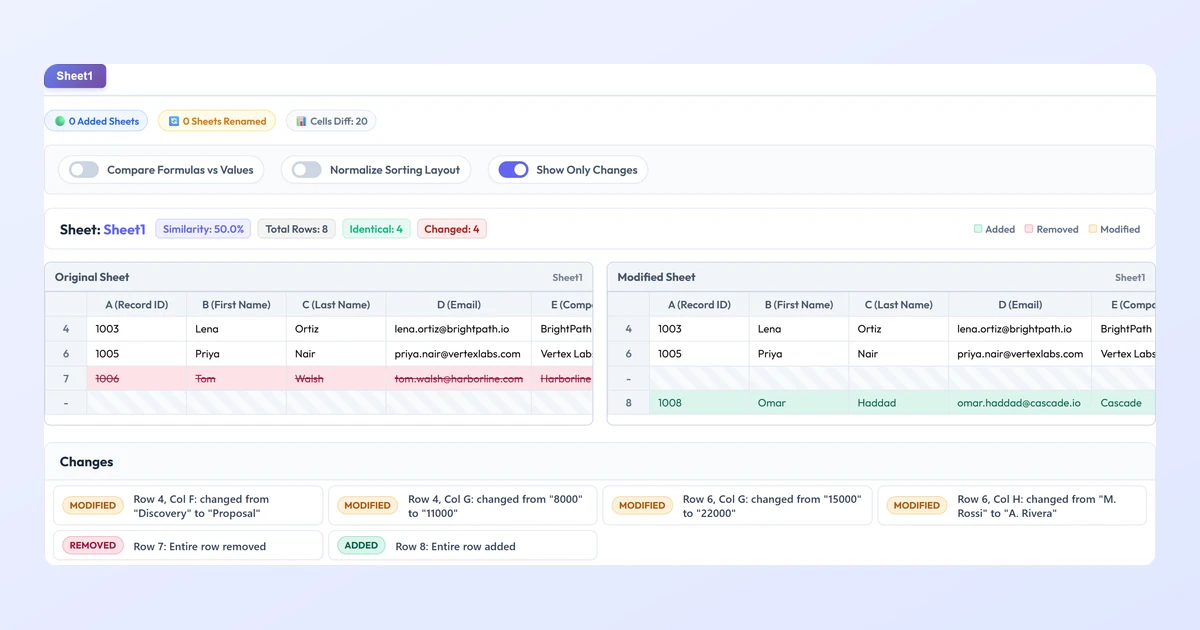Click C (Last Name) header in Modified Sheet
Image resolution: width=1200 pixels, height=630 pixels.
click(898, 305)
